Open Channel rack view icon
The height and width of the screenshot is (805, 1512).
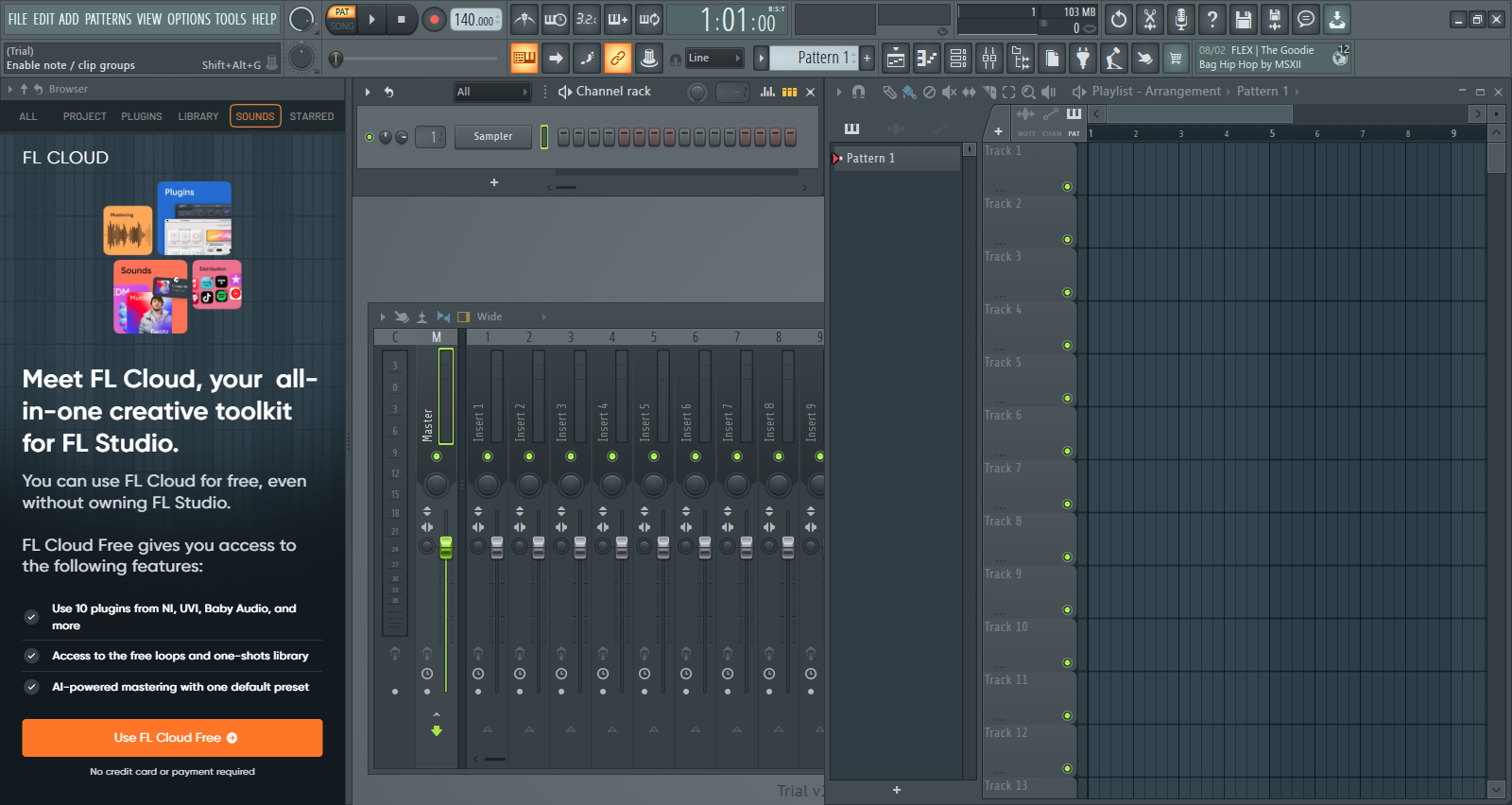coord(958,58)
